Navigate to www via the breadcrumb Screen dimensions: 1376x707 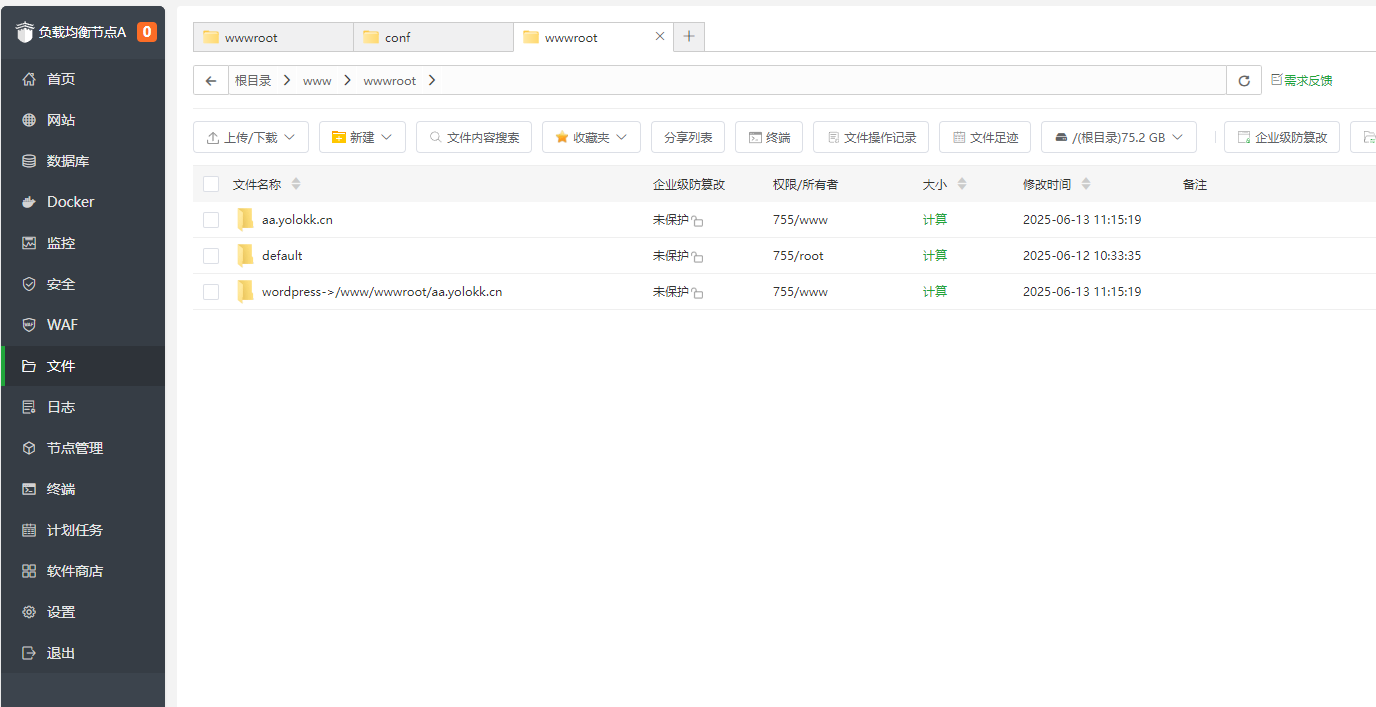click(x=317, y=80)
